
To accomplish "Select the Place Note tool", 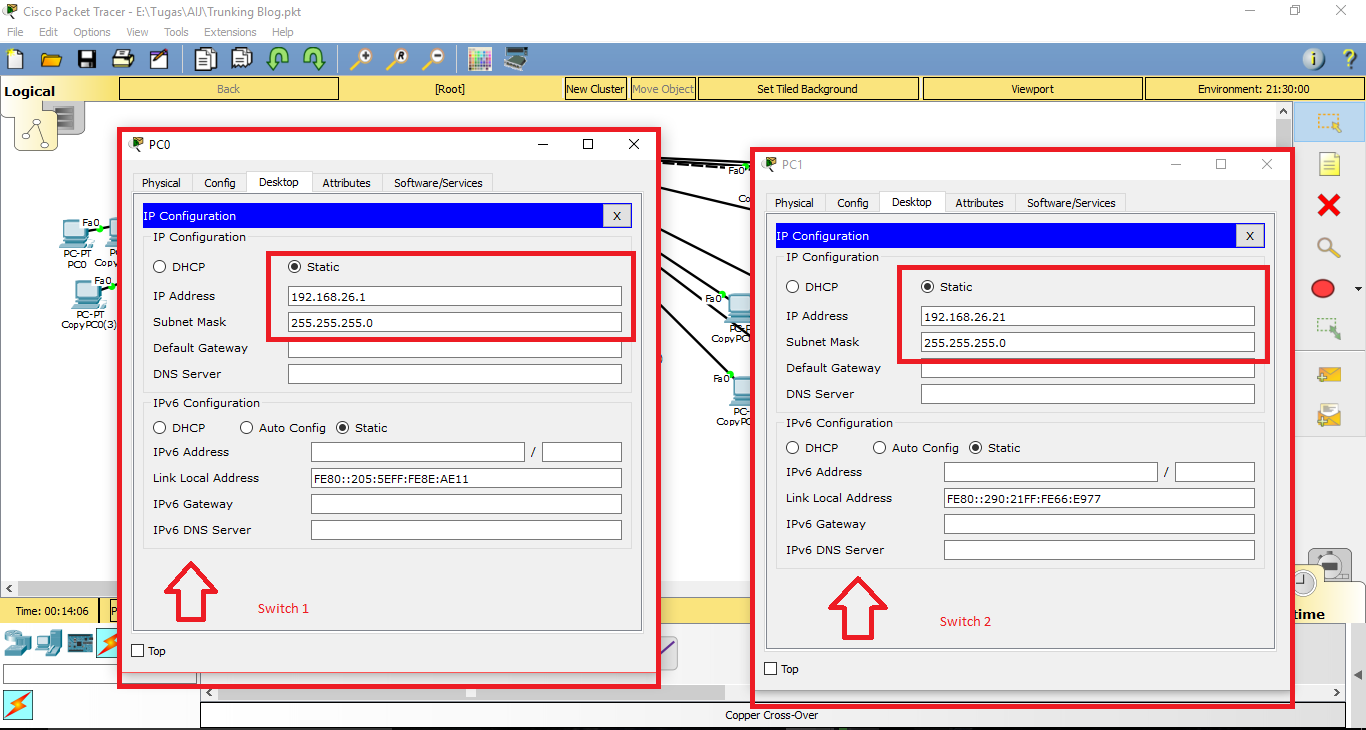I will tap(1329, 163).
